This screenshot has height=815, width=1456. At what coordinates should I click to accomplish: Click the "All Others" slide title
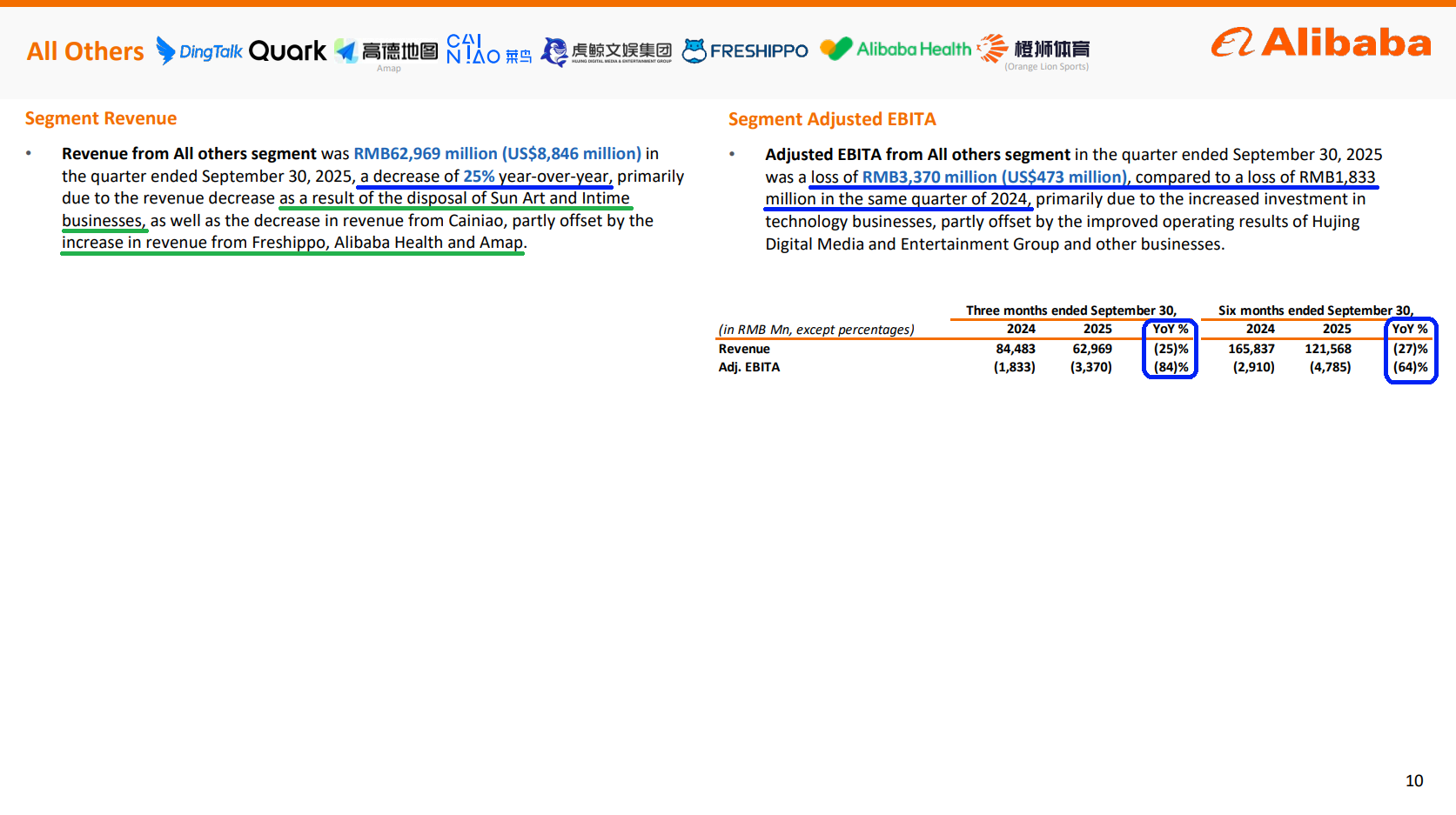[x=85, y=51]
